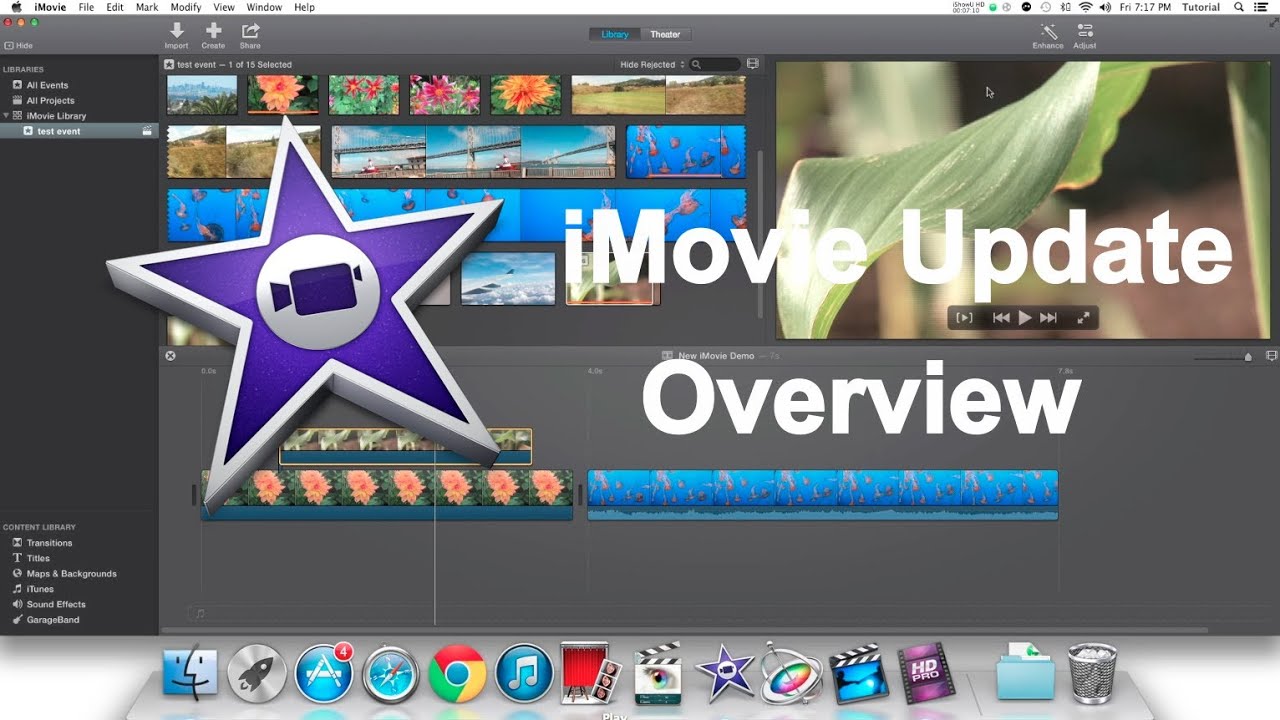Select the jellyfish clip in timeline
1280x720 pixels.
(822, 495)
